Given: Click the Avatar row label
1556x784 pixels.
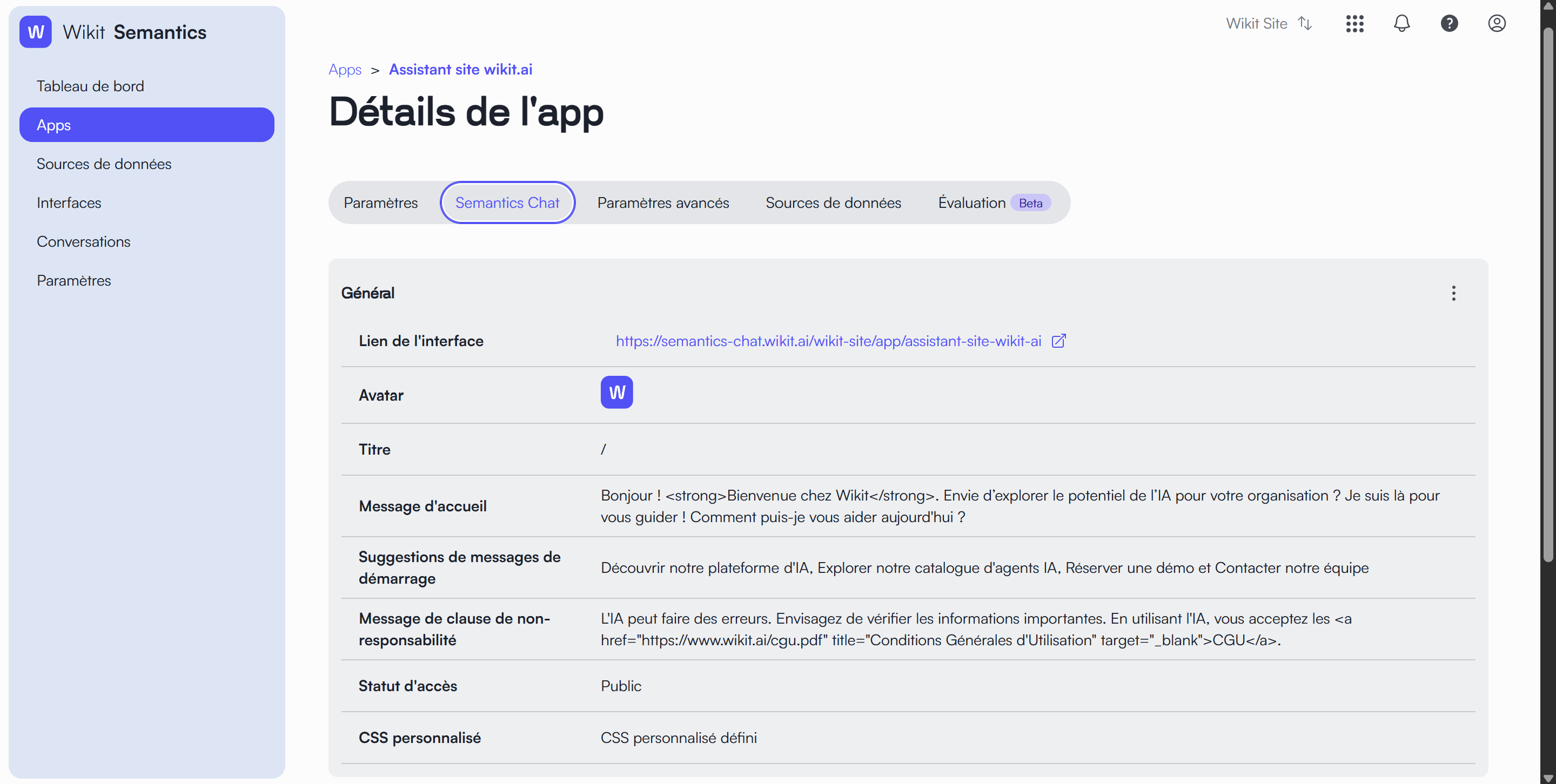Looking at the screenshot, I should 381,395.
